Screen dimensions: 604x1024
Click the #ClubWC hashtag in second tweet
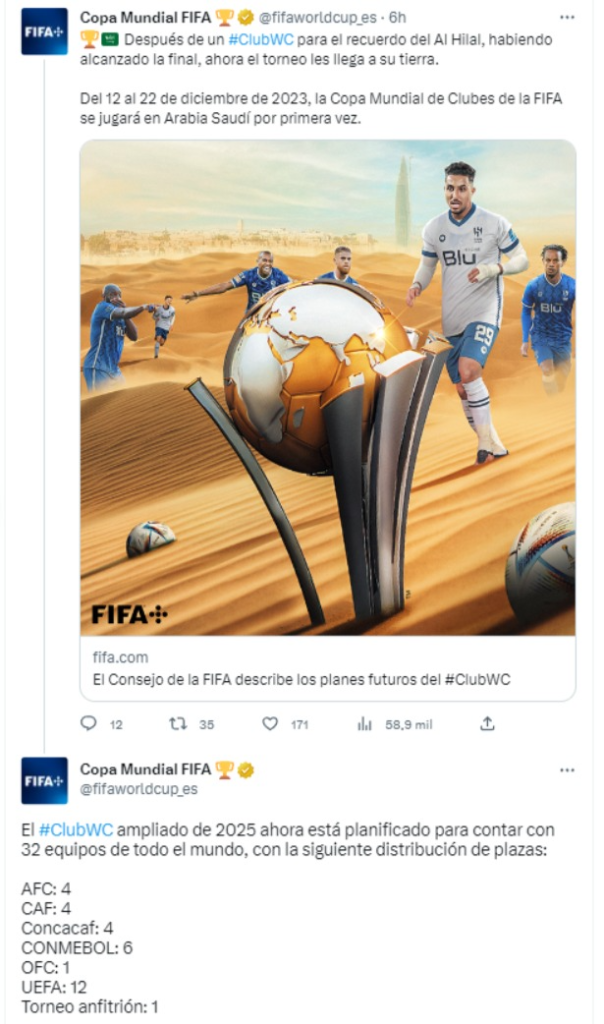pyautogui.click(x=76, y=830)
